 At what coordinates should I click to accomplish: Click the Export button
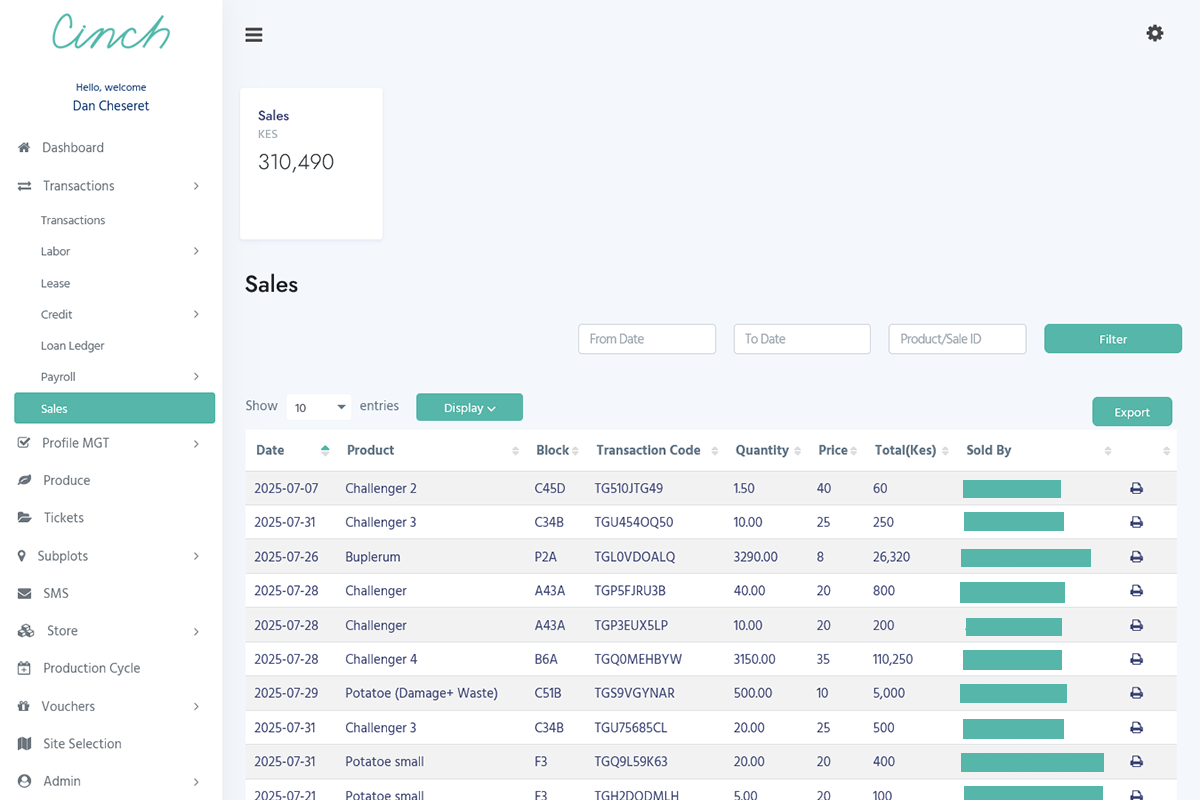click(1132, 411)
